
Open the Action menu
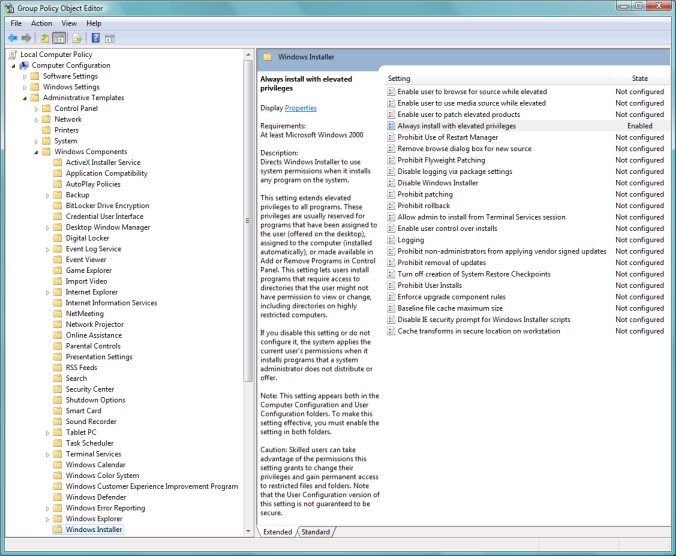[x=41, y=23]
